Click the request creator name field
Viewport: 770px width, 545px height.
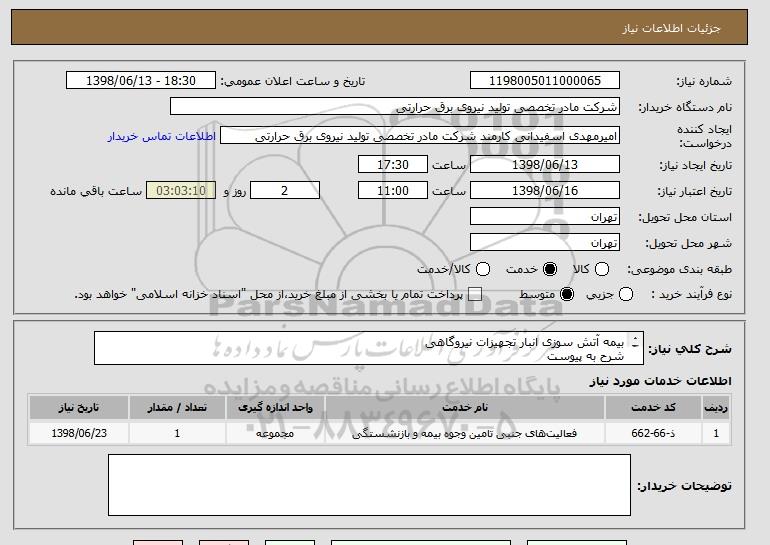(x=420, y=136)
